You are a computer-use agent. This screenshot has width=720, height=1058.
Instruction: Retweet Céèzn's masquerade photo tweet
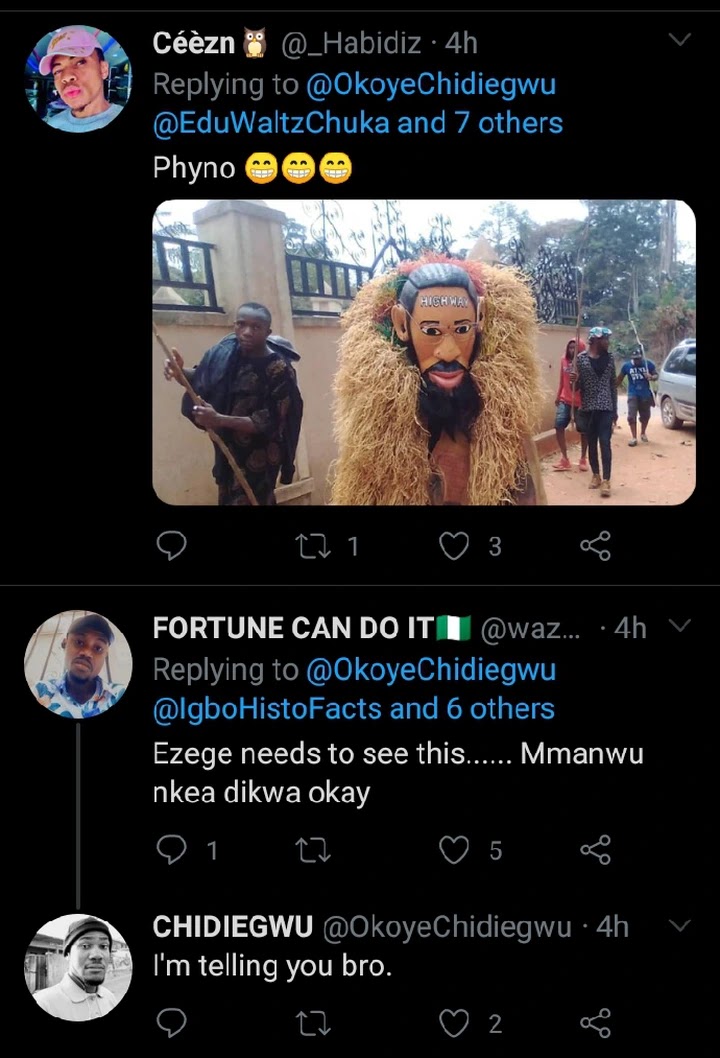click(312, 545)
